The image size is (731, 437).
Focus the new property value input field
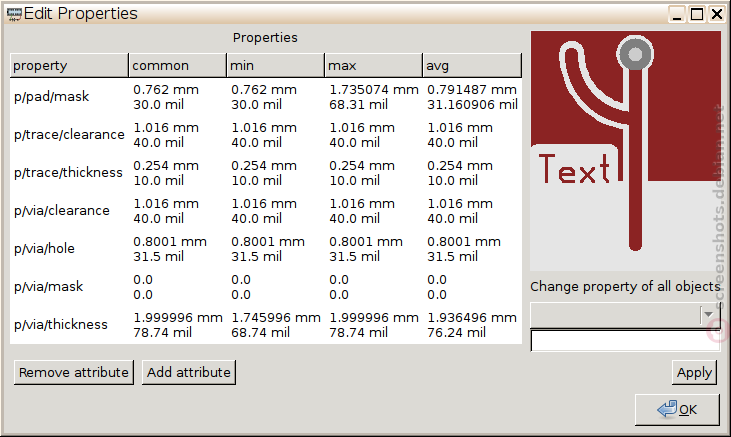[x=625, y=340]
